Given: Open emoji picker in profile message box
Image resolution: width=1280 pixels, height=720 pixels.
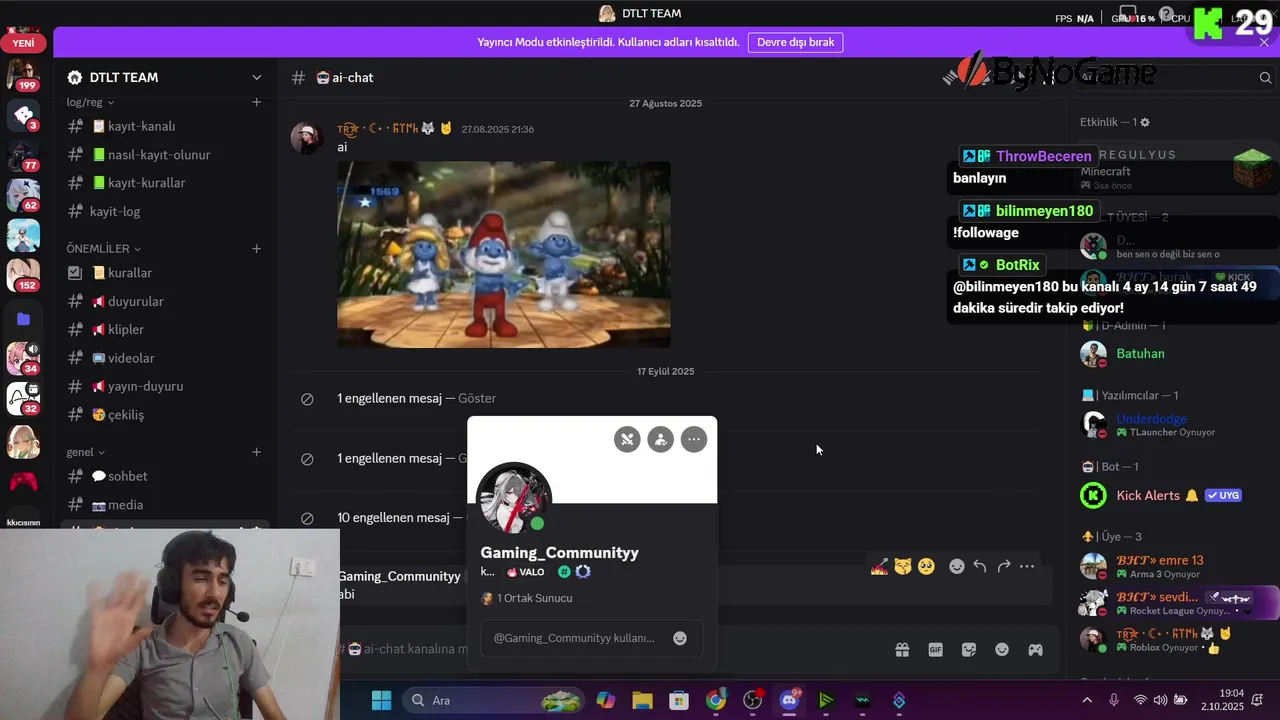Looking at the screenshot, I should 680,638.
